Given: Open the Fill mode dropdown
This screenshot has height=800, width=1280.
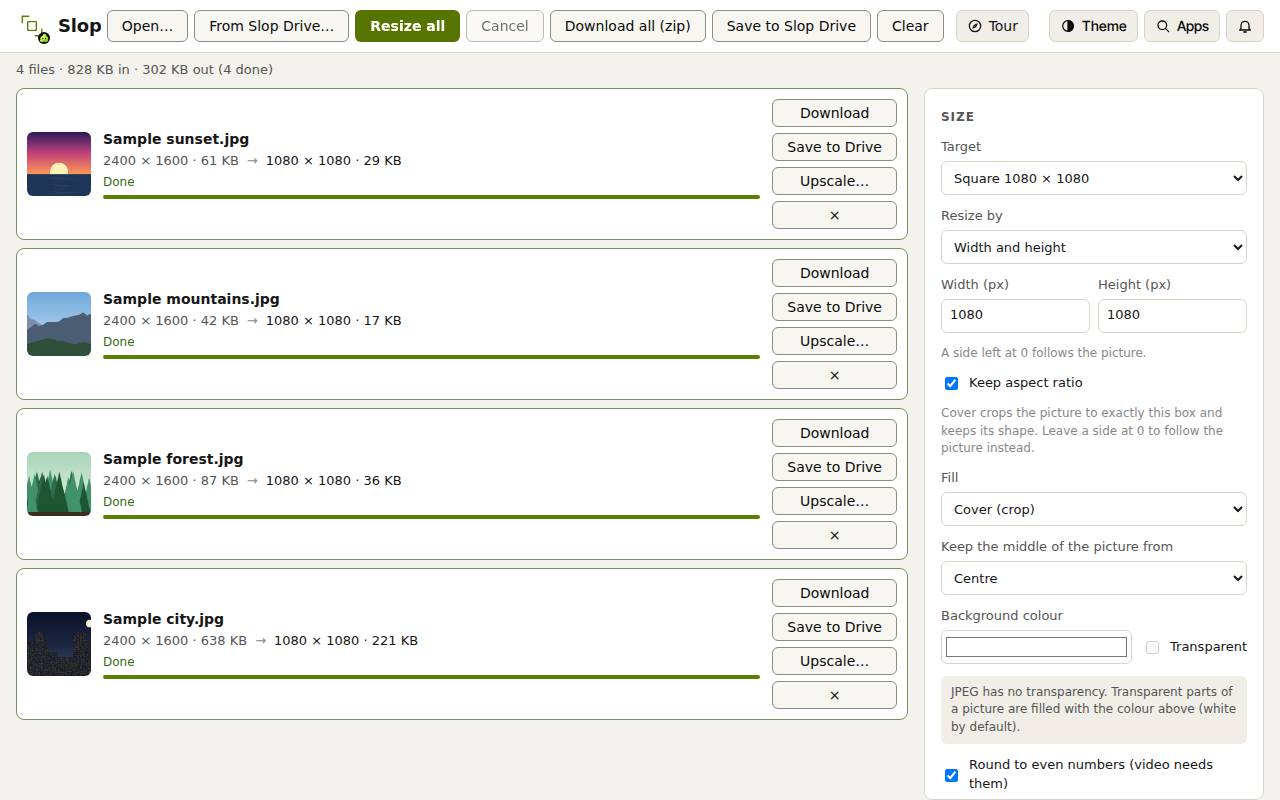Looking at the screenshot, I should coord(1094,509).
